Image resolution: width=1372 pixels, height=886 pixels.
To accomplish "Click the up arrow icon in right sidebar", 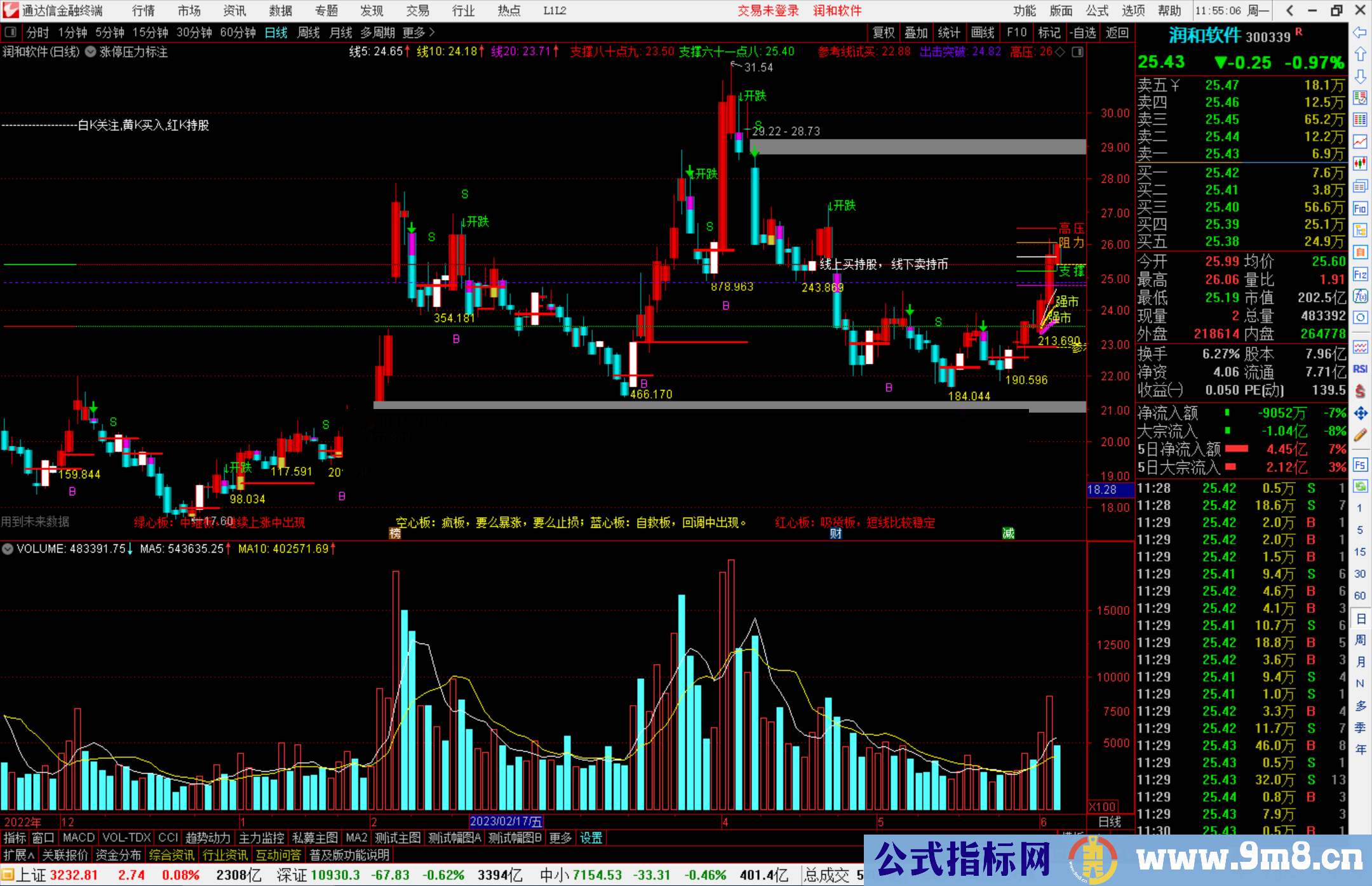I will (x=1360, y=55).
